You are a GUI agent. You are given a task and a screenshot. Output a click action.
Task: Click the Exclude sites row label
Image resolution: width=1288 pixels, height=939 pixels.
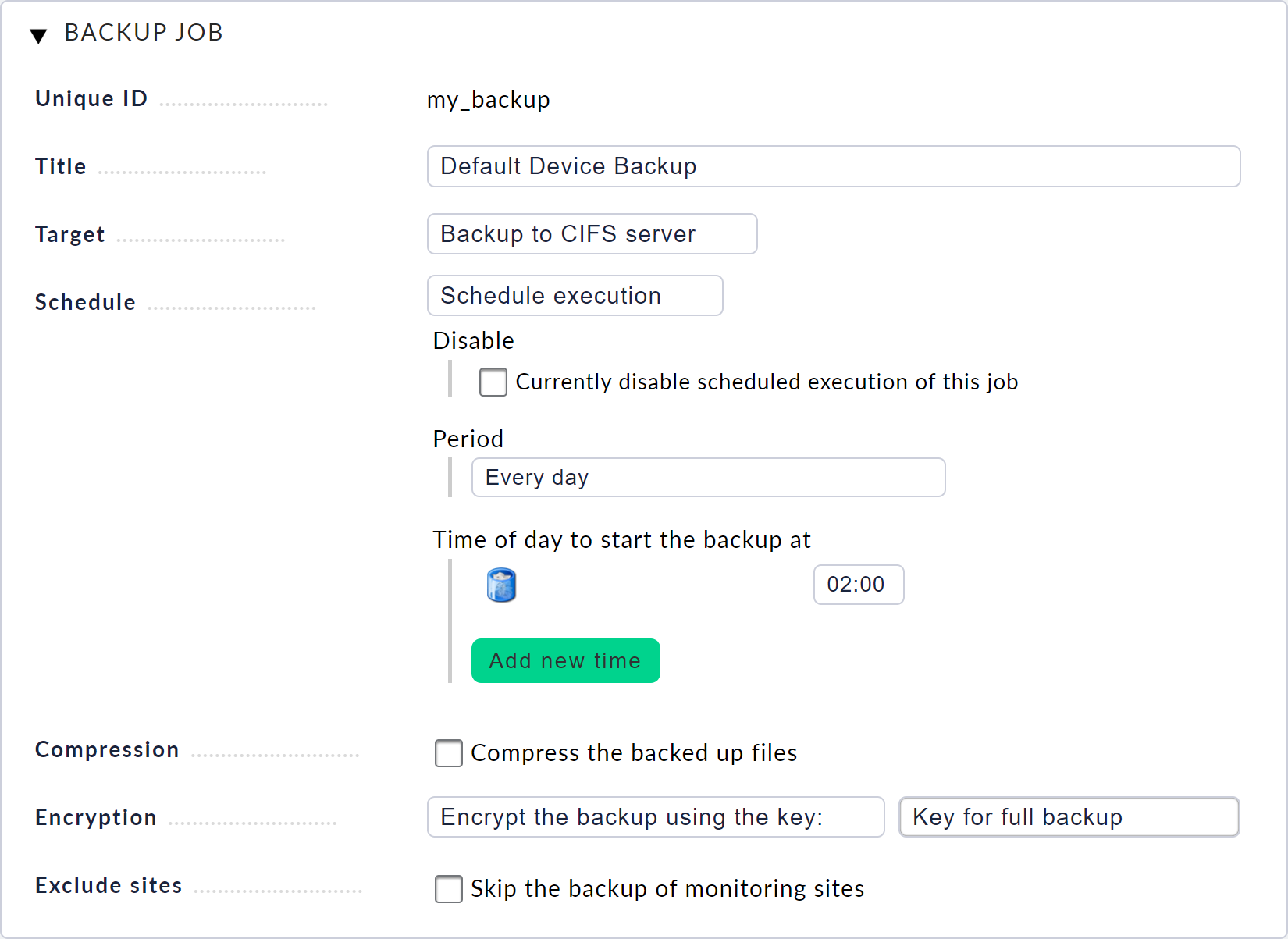(x=108, y=885)
